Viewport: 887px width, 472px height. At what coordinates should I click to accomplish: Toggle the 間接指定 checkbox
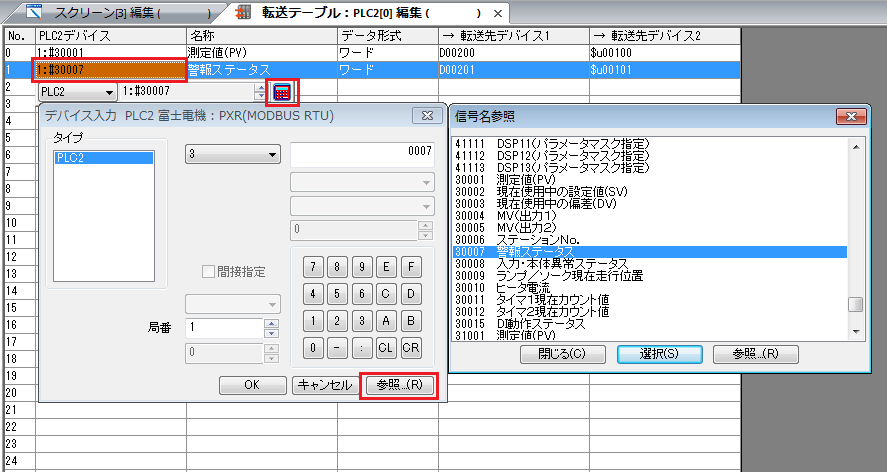coord(209,271)
